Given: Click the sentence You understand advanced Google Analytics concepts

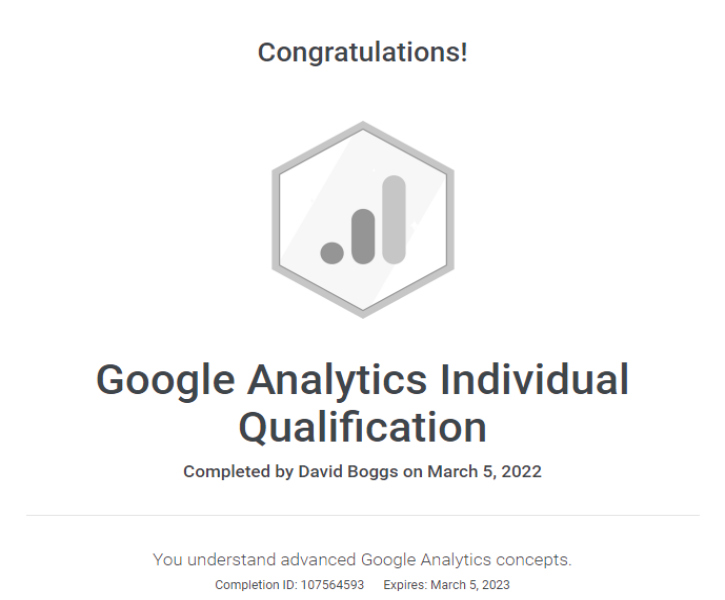Looking at the screenshot, I should (362, 560).
